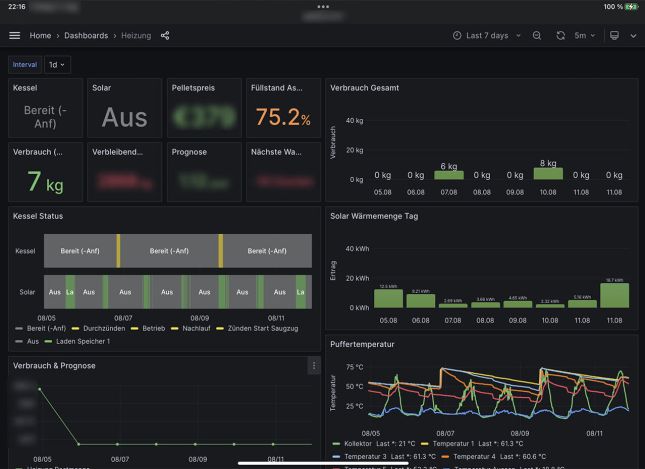The height and width of the screenshot is (469, 645).
Task: Share the Heizung dashboard
Action: pos(165,36)
